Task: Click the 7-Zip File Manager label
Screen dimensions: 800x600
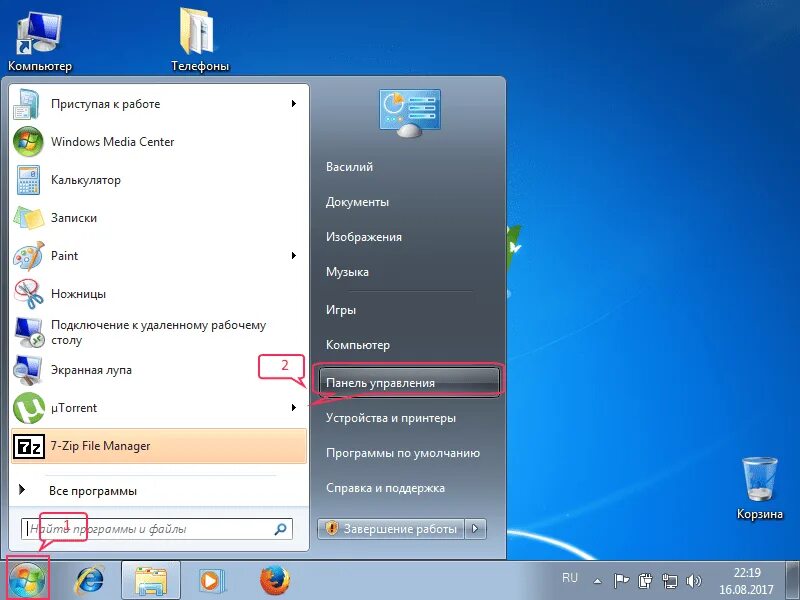Action: pos(101,446)
